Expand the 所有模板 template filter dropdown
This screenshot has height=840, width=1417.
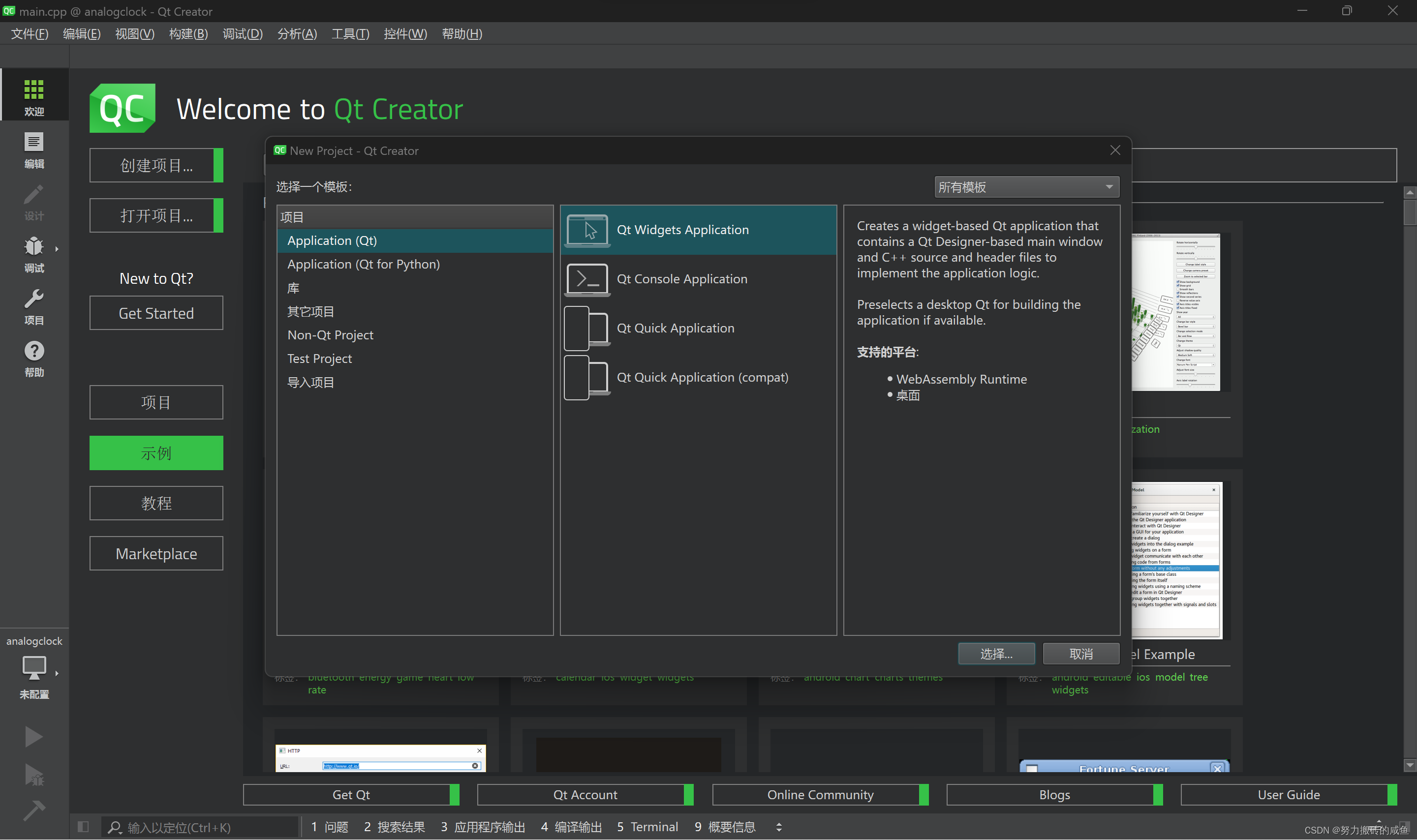1025,187
